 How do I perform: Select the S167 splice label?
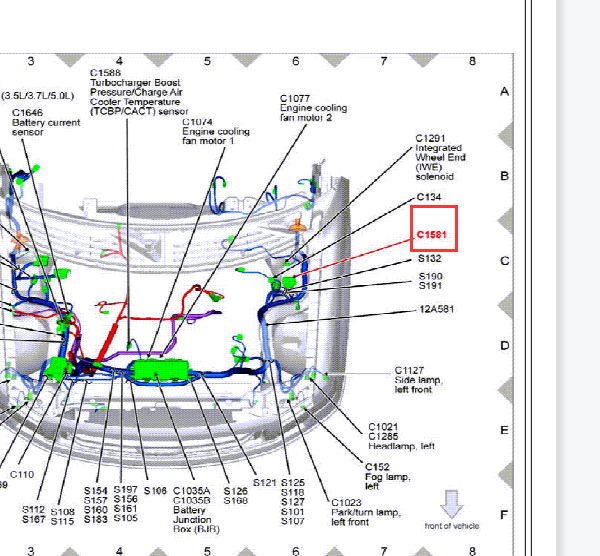pyautogui.click(x=34, y=519)
